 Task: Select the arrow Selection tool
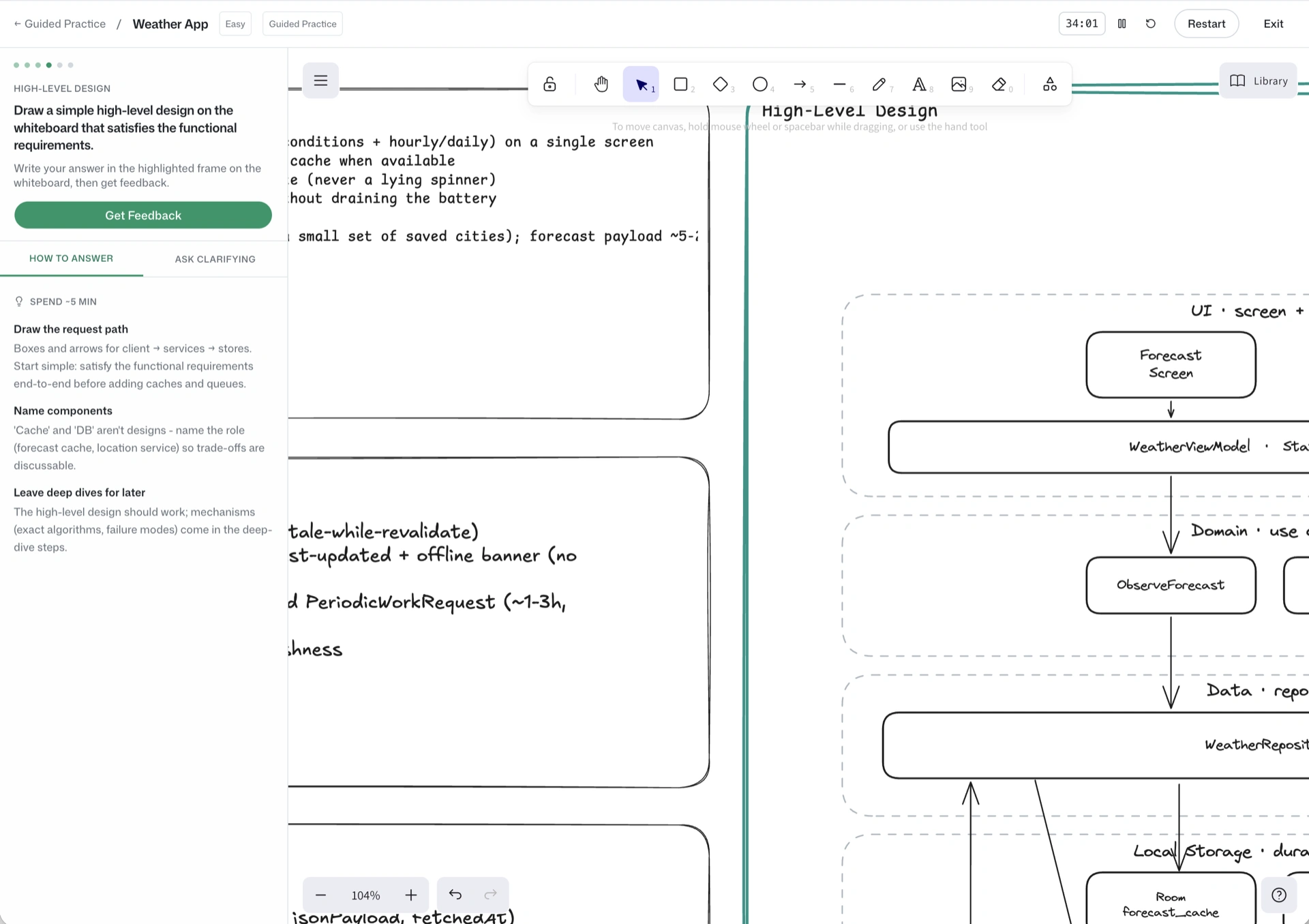(641, 84)
